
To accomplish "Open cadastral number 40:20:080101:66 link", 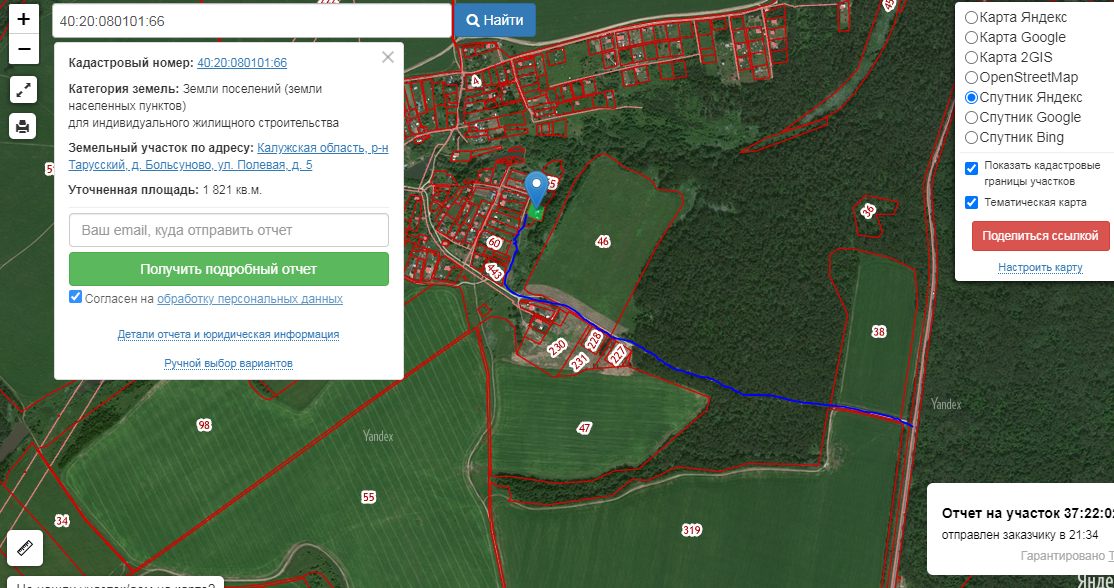I will point(242,62).
